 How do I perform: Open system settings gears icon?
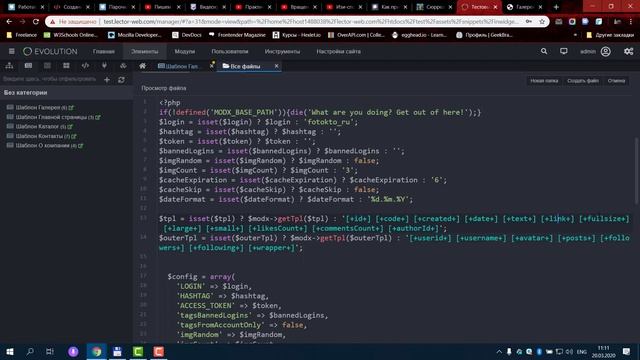[629, 51]
